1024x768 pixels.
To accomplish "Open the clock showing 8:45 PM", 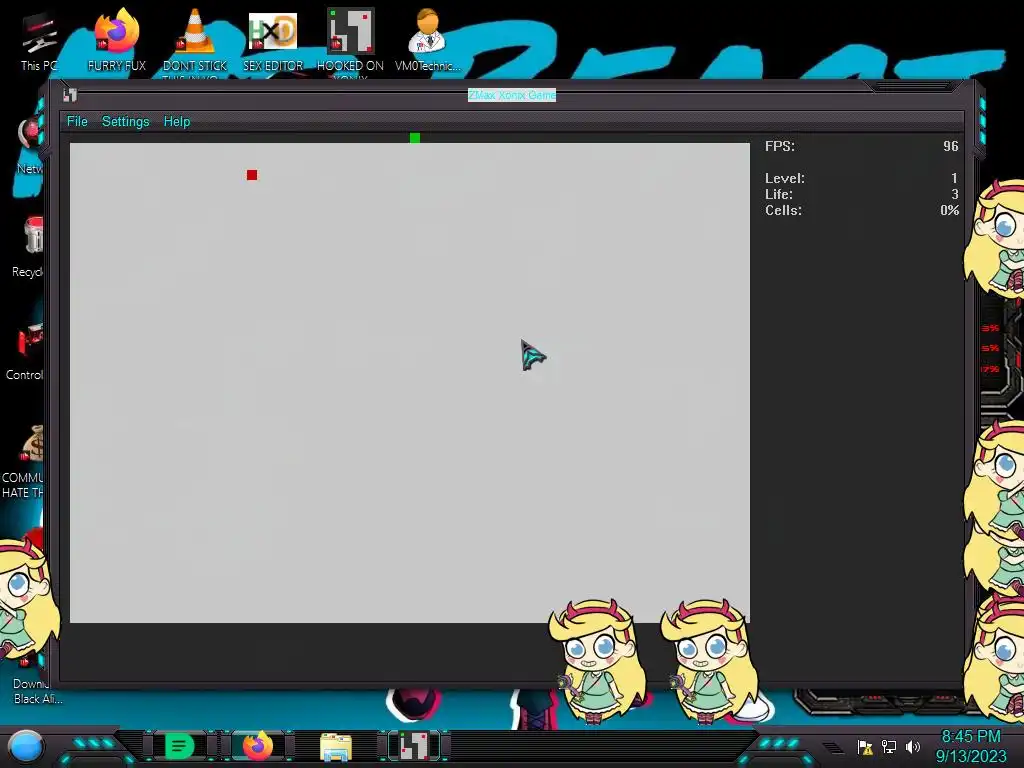I will point(971,746).
